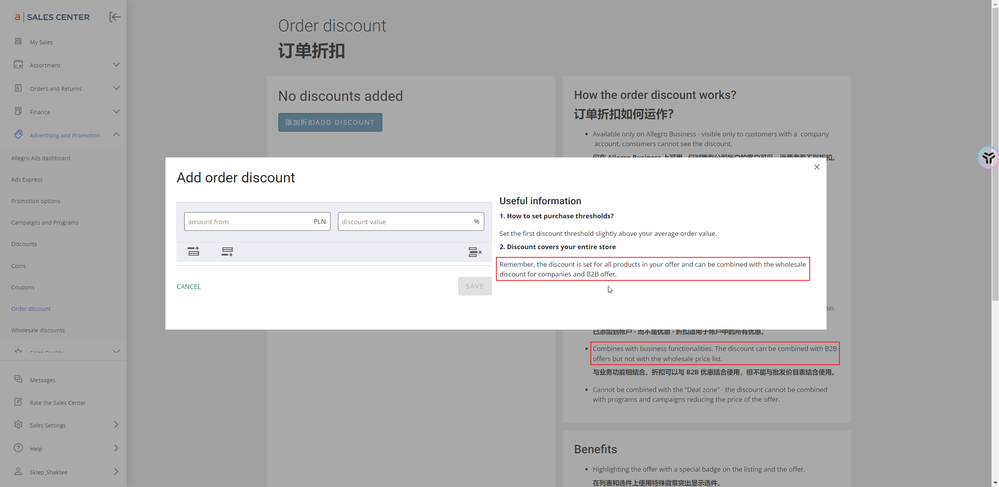The height and width of the screenshot is (487, 999).
Task: Collapse the Sales Center sidebar
Action: [114, 17]
